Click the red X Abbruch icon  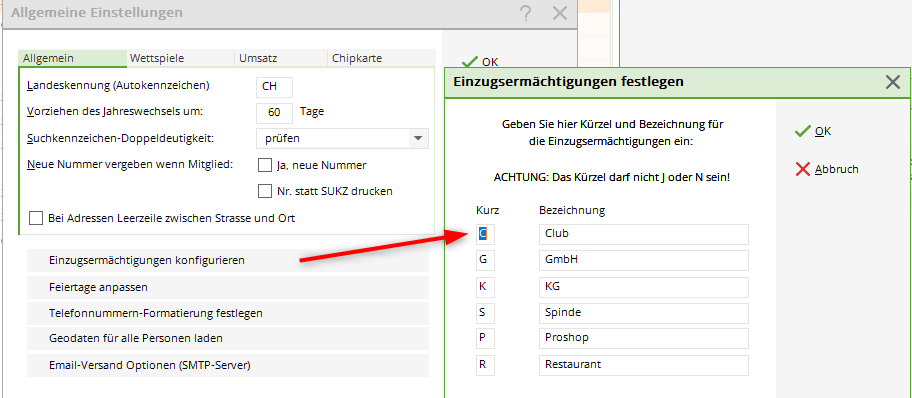[x=803, y=169]
